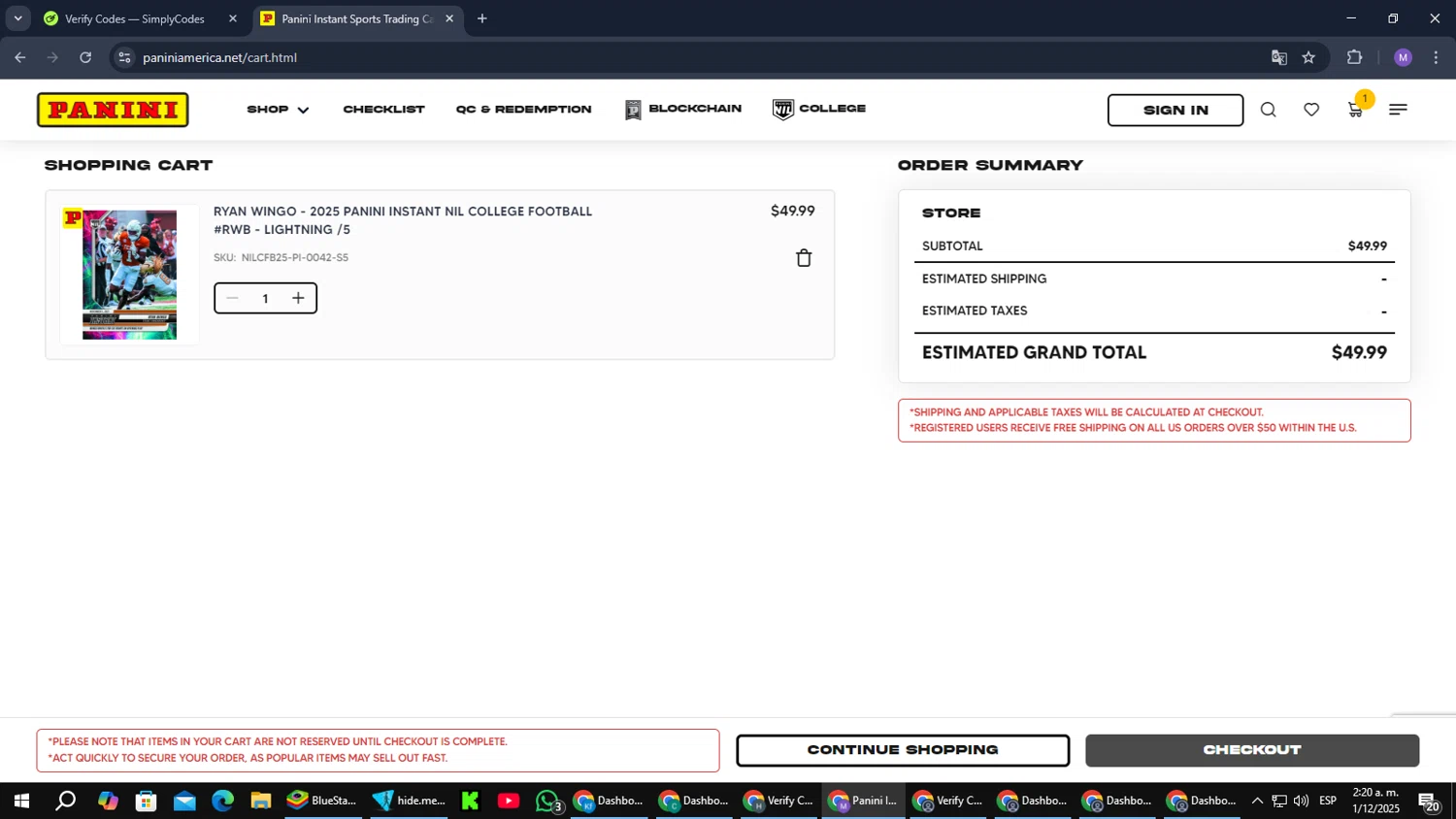Open Microsoft Edge from the taskbar
The height and width of the screenshot is (819, 1456).
click(x=222, y=801)
